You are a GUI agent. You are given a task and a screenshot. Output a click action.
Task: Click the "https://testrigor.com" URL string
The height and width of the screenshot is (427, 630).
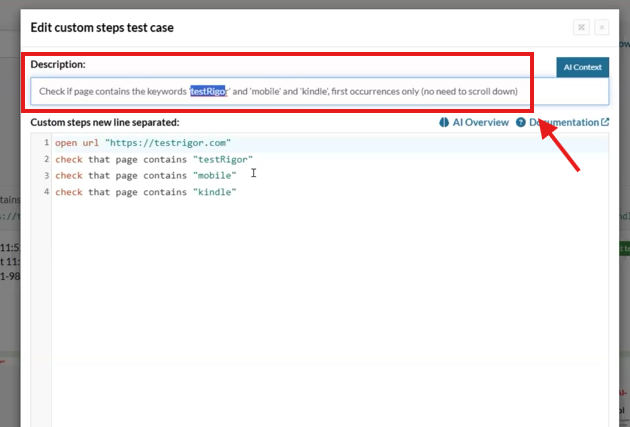(x=167, y=143)
